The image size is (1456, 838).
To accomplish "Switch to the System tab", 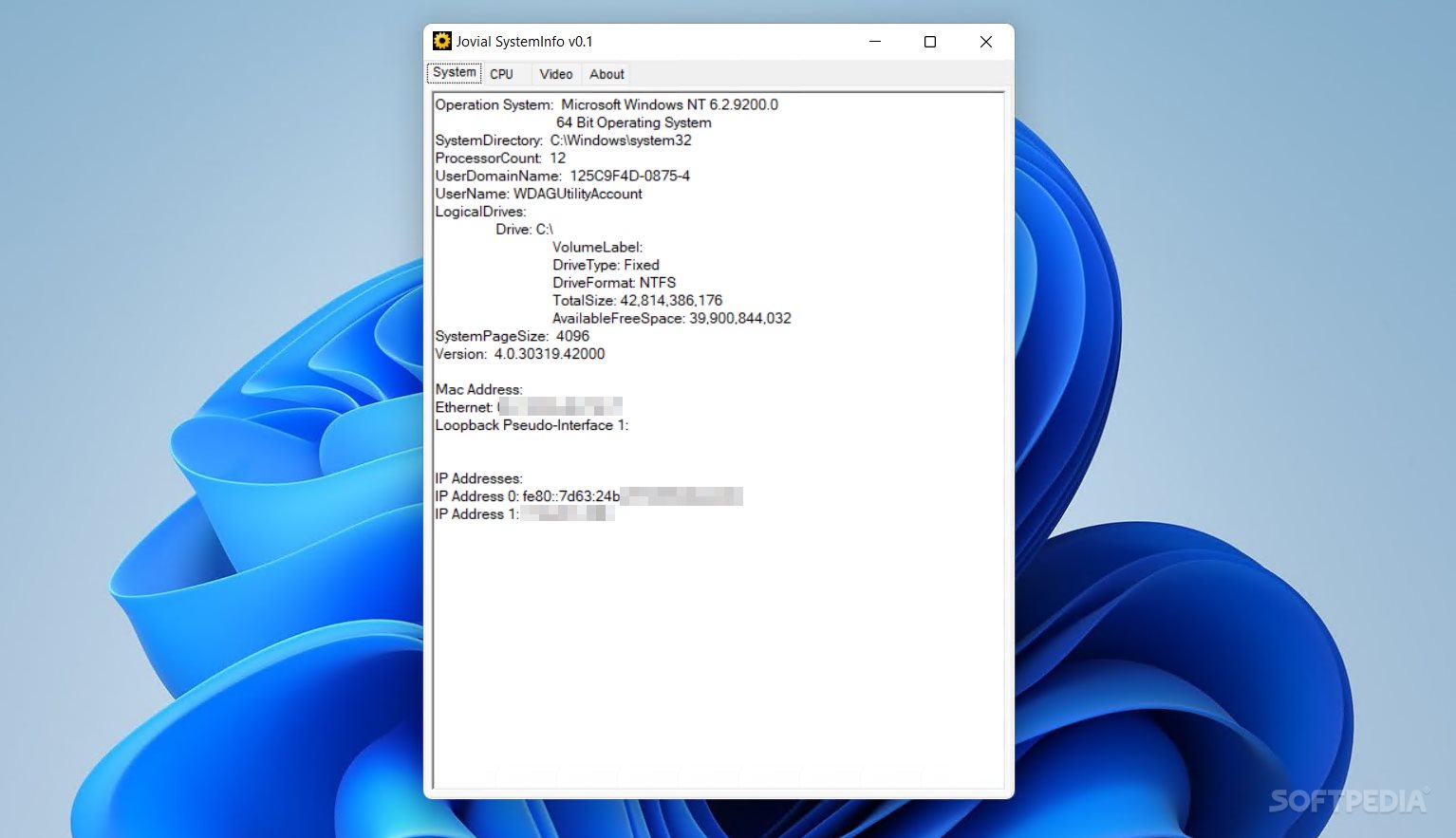I will pyautogui.click(x=454, y=73).
